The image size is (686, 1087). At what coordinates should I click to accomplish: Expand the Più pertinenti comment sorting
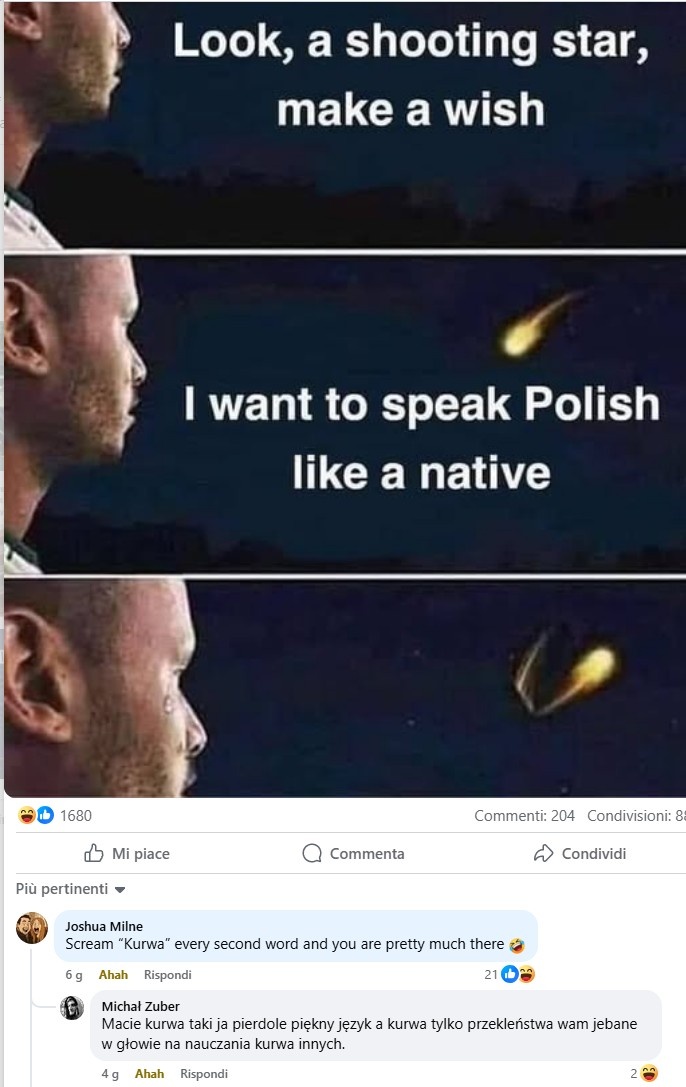70,889
